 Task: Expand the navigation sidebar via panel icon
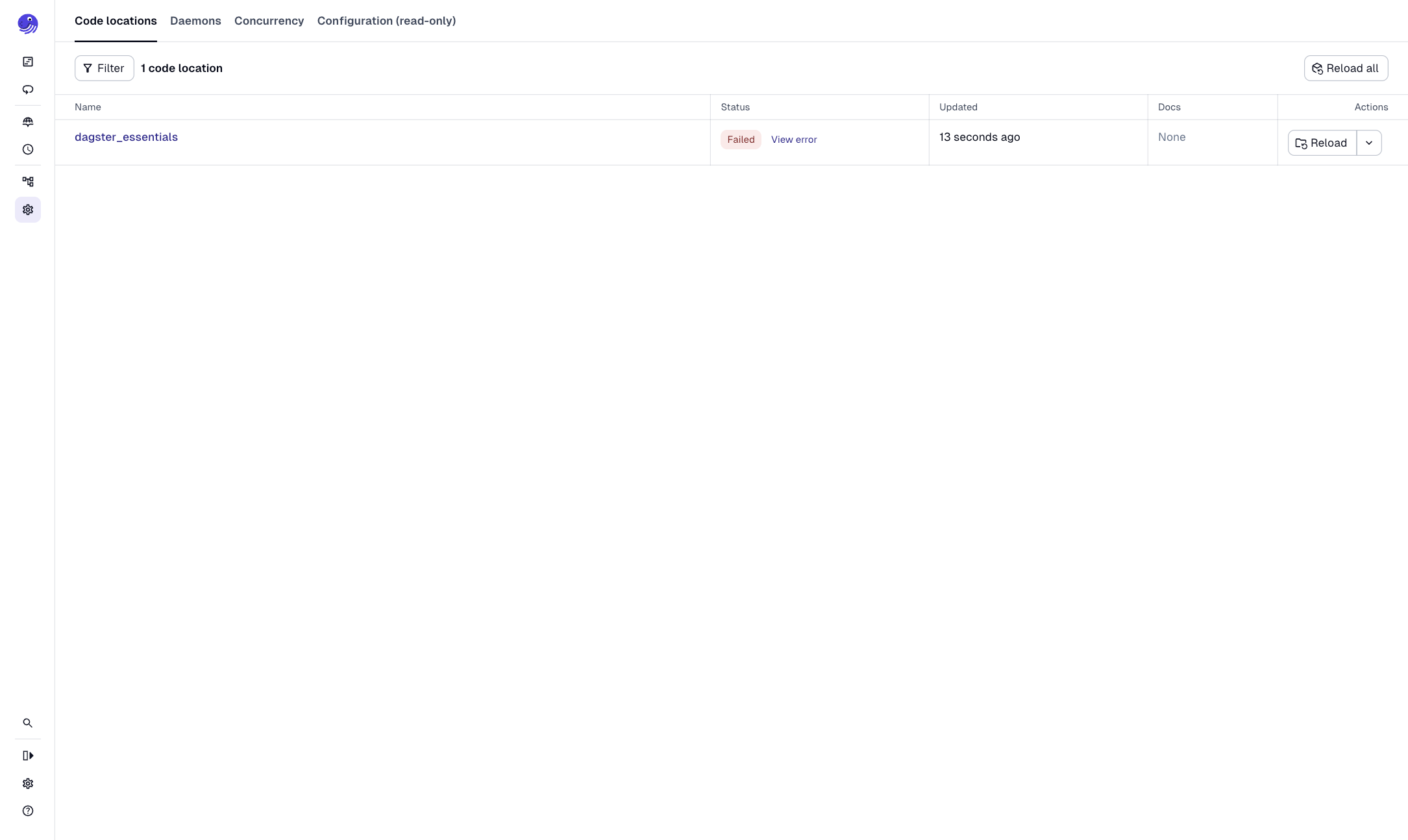click(x=27, y=755)
